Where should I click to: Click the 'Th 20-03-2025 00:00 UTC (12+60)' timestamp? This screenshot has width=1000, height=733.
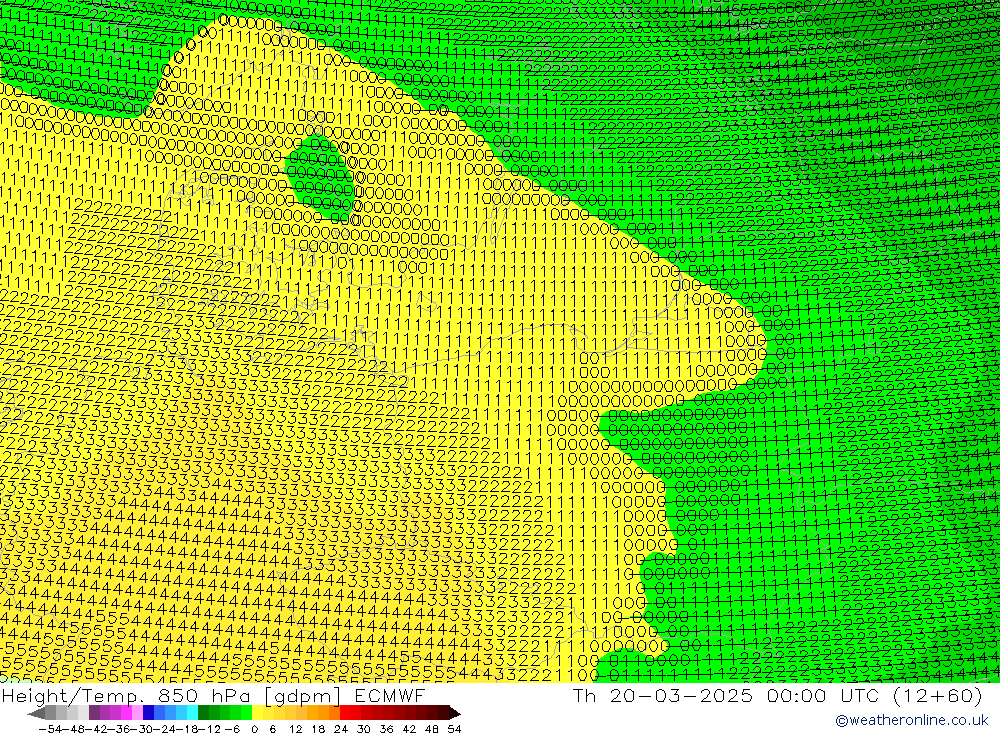(x=777, y=695)
